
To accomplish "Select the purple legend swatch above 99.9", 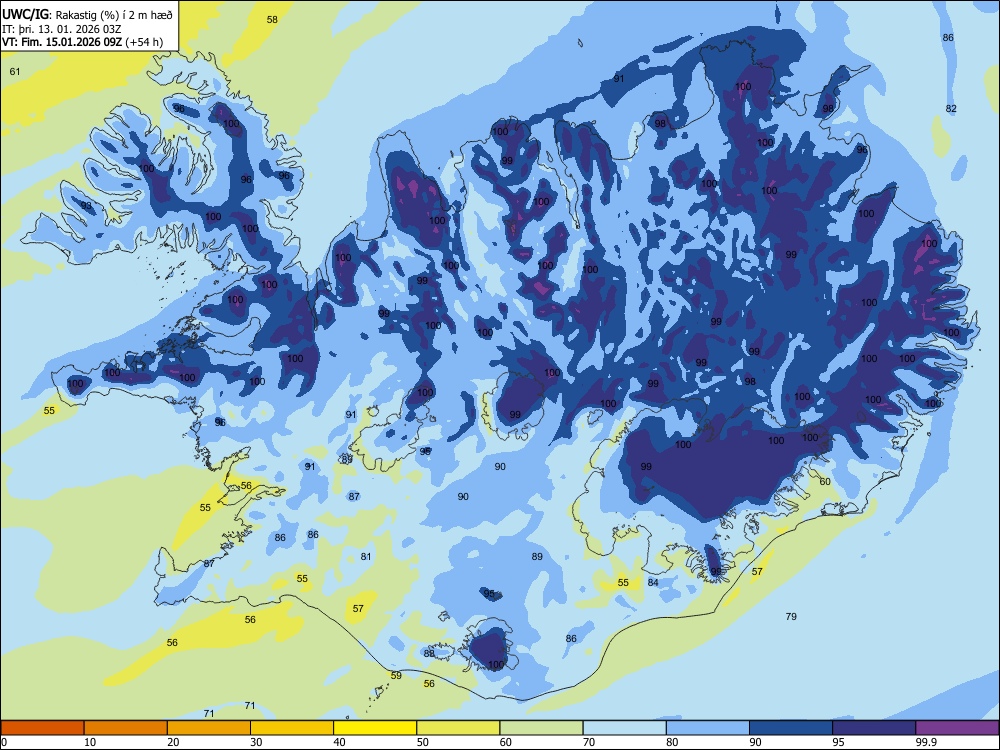I will (957, 728).
